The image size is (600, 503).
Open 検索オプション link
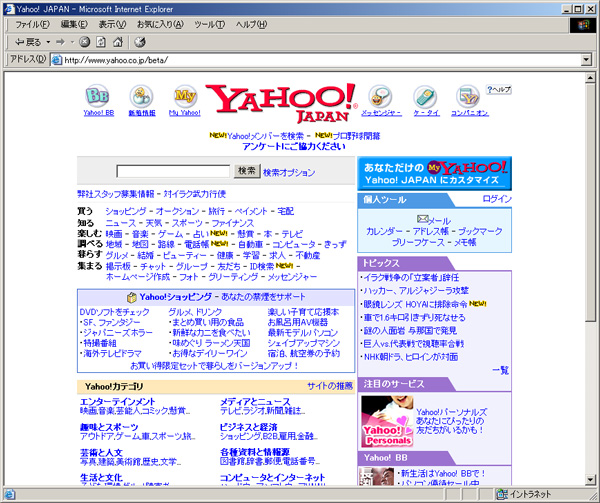pos(289,173)
